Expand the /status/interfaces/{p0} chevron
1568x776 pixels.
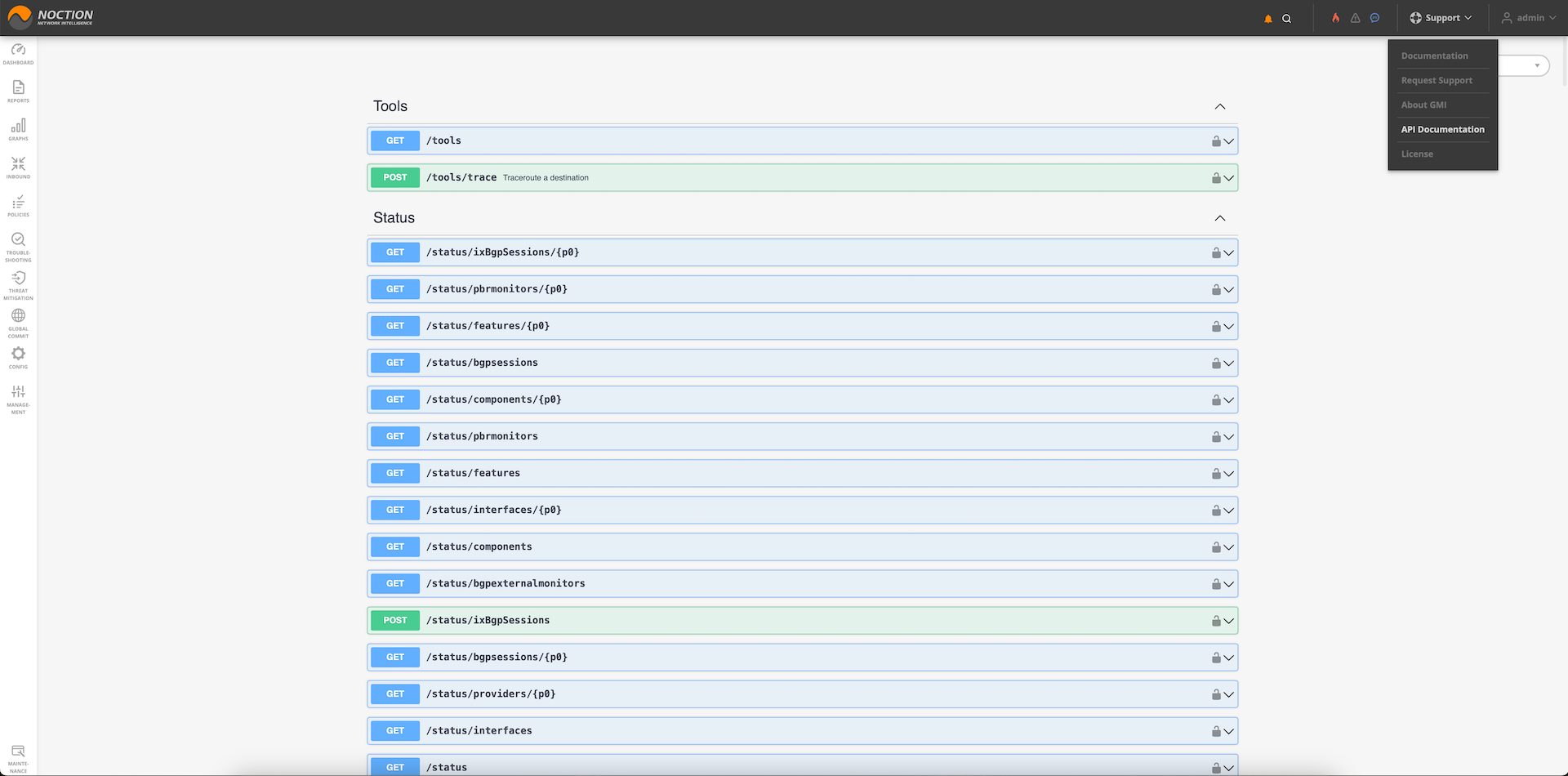(1229, 511)
